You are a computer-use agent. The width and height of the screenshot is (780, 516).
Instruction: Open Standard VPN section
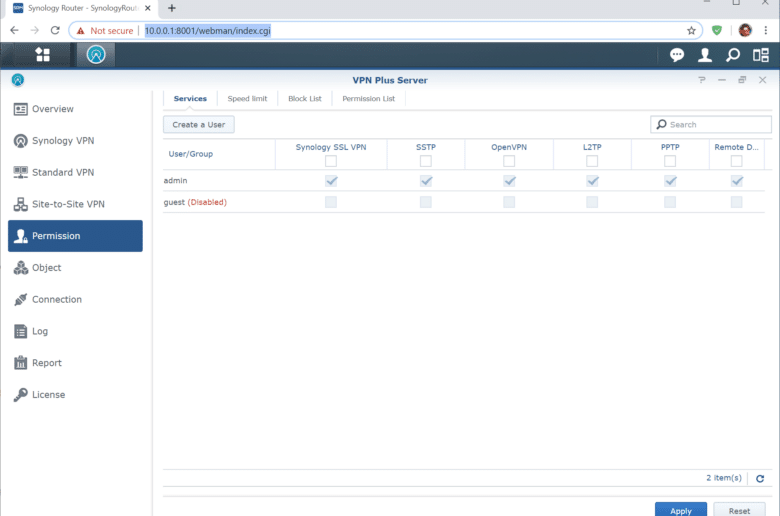76,173
